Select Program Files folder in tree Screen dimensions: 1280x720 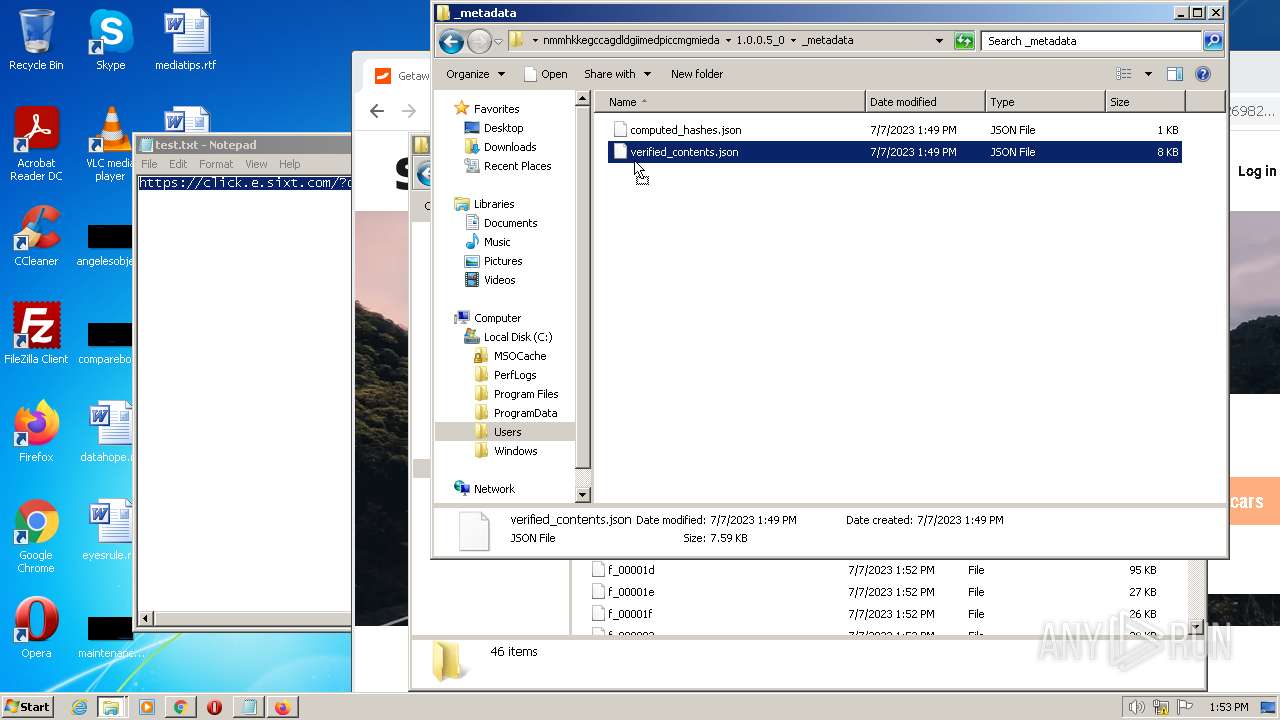tap(525, 394)
